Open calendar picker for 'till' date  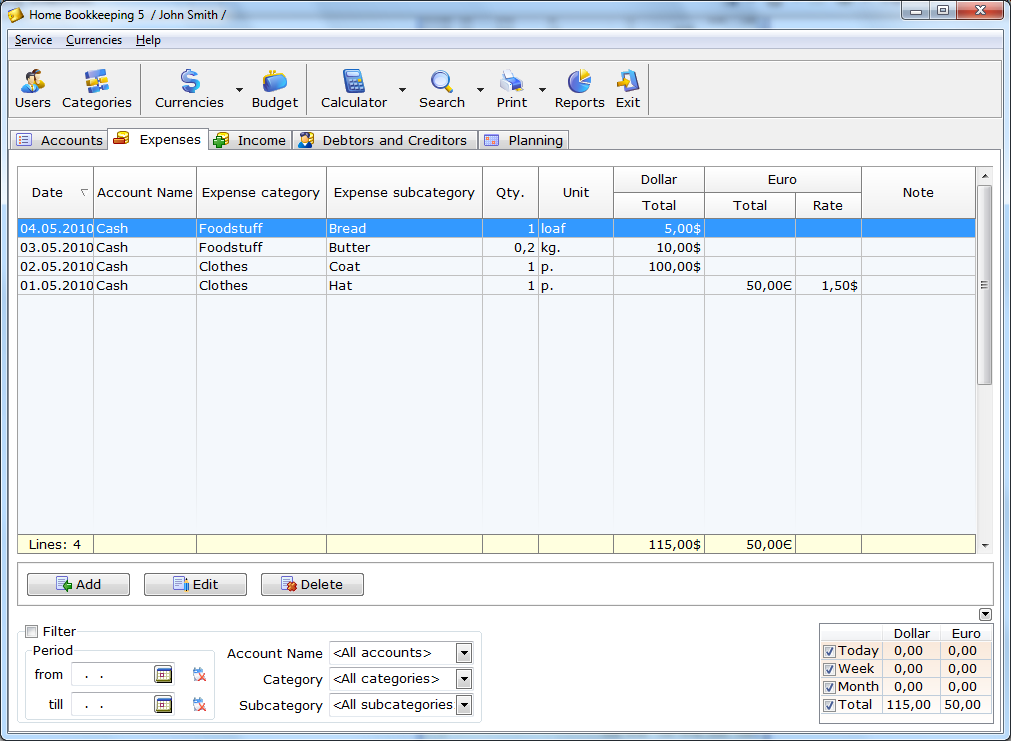(163, 705)
